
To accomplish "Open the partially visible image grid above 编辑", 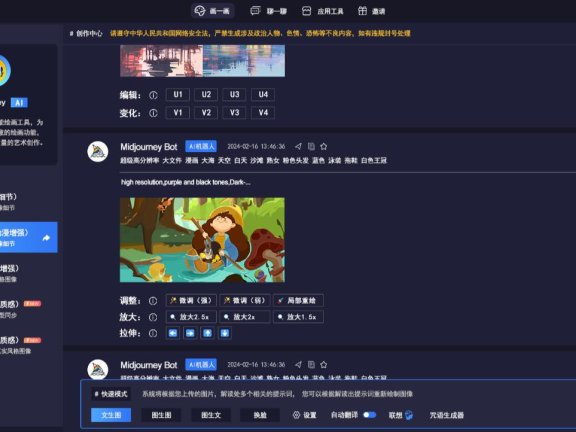I will point(202,61).
